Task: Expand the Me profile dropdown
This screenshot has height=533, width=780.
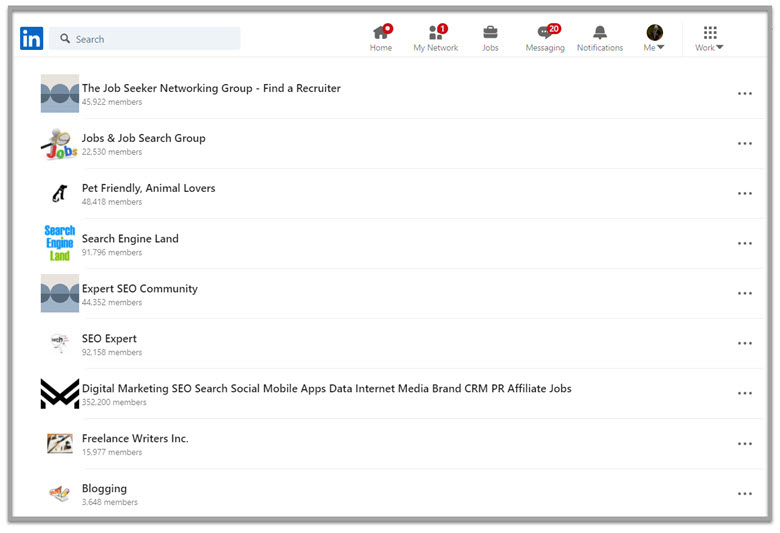Action: click(x=654, y=38)
